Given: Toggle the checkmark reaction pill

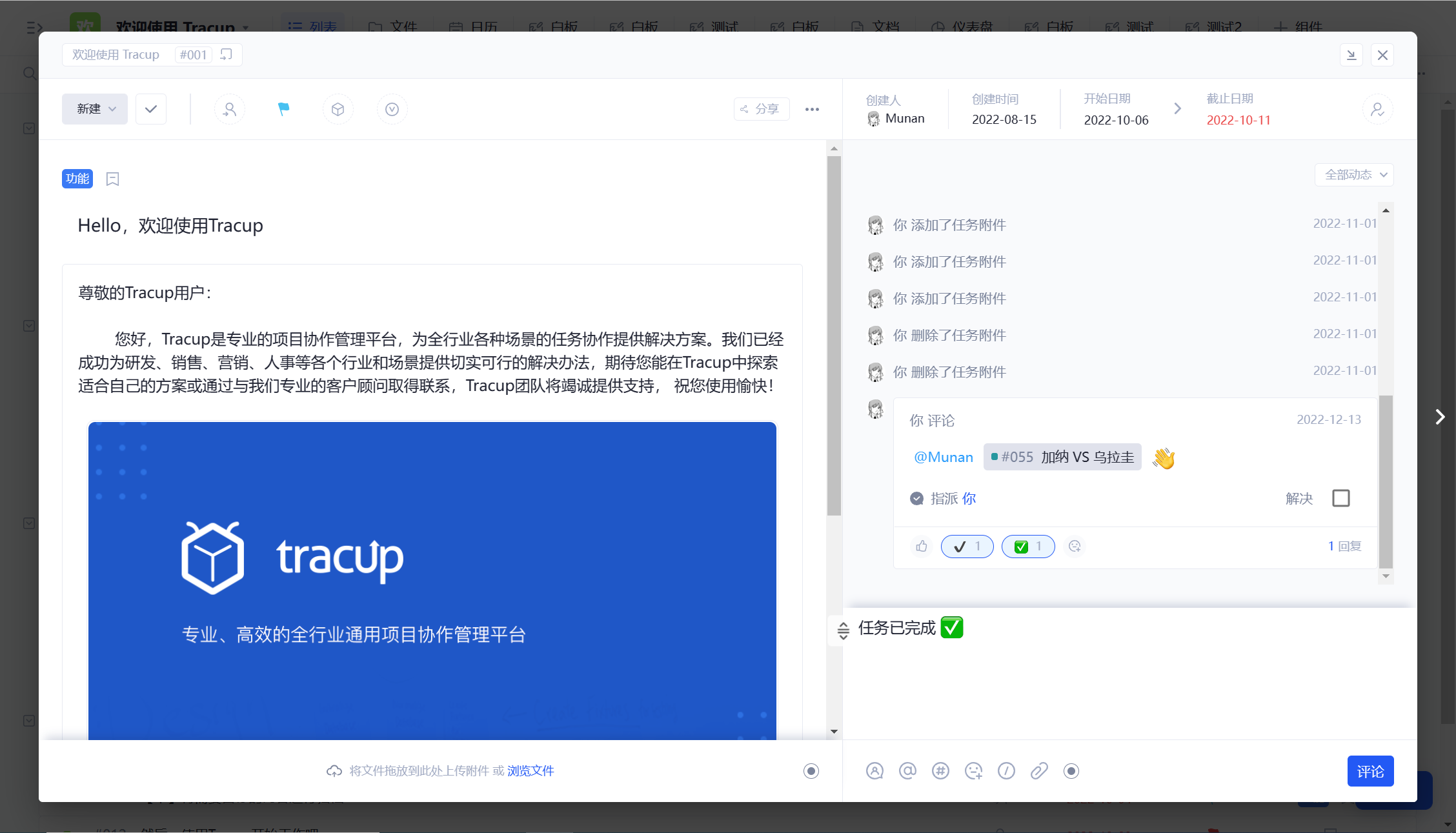Looking at the screenshot, I should tap(967, 547).
